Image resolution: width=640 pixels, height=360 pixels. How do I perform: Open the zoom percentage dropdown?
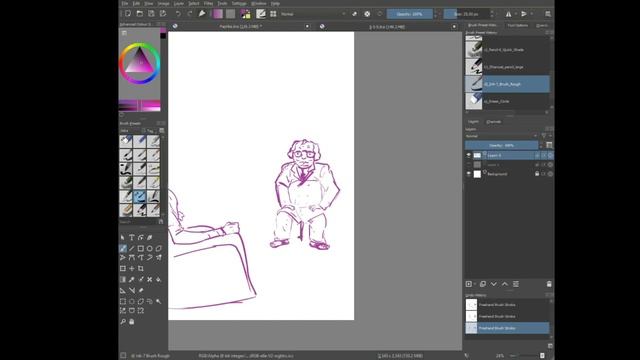pyautogui.click(x=500, y=356)
